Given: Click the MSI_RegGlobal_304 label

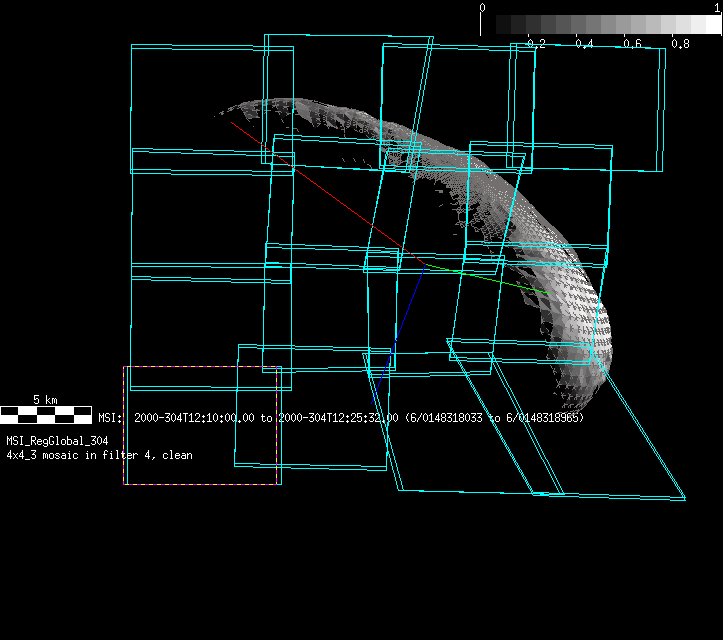Looking at the screenshot, I should pos(57,441).
